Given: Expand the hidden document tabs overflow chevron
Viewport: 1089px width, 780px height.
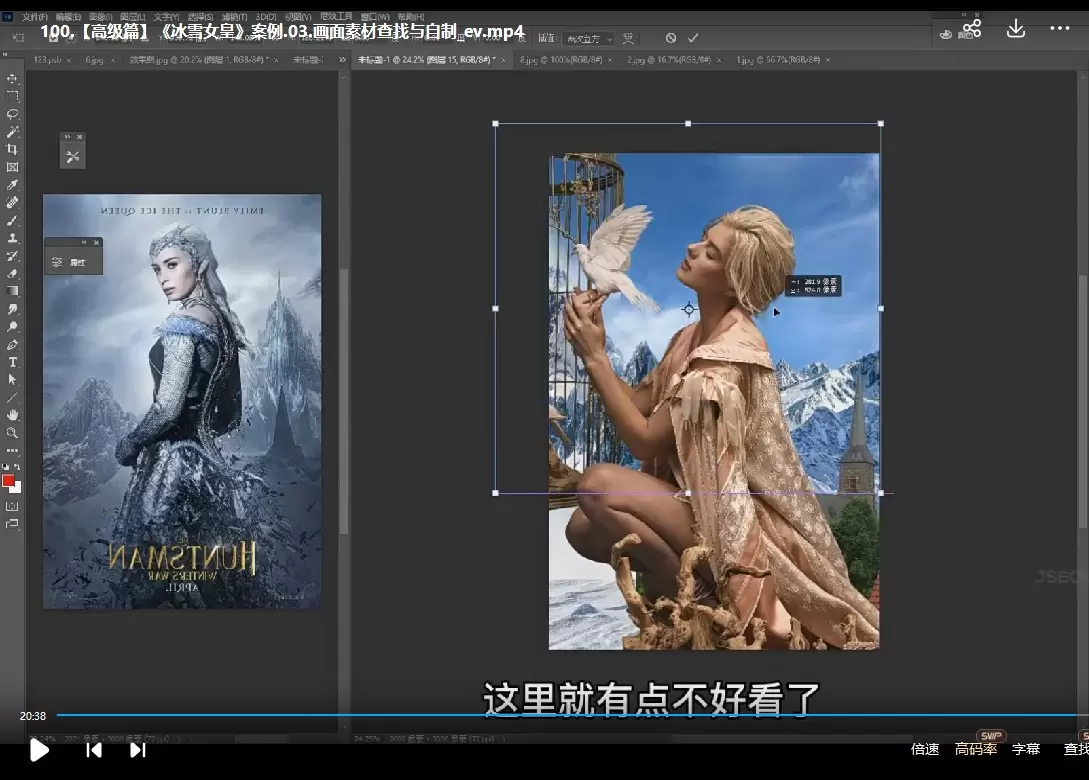Looking at the screenshot, I should click(x=342, y=60).
